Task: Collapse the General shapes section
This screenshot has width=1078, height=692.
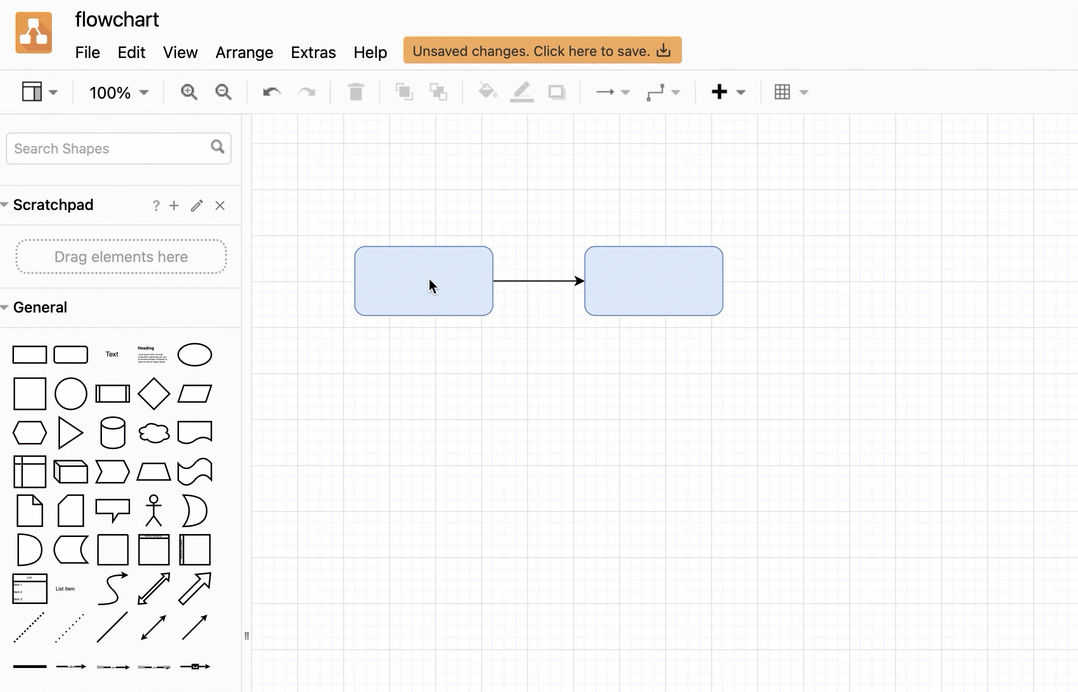Action: 7,307
